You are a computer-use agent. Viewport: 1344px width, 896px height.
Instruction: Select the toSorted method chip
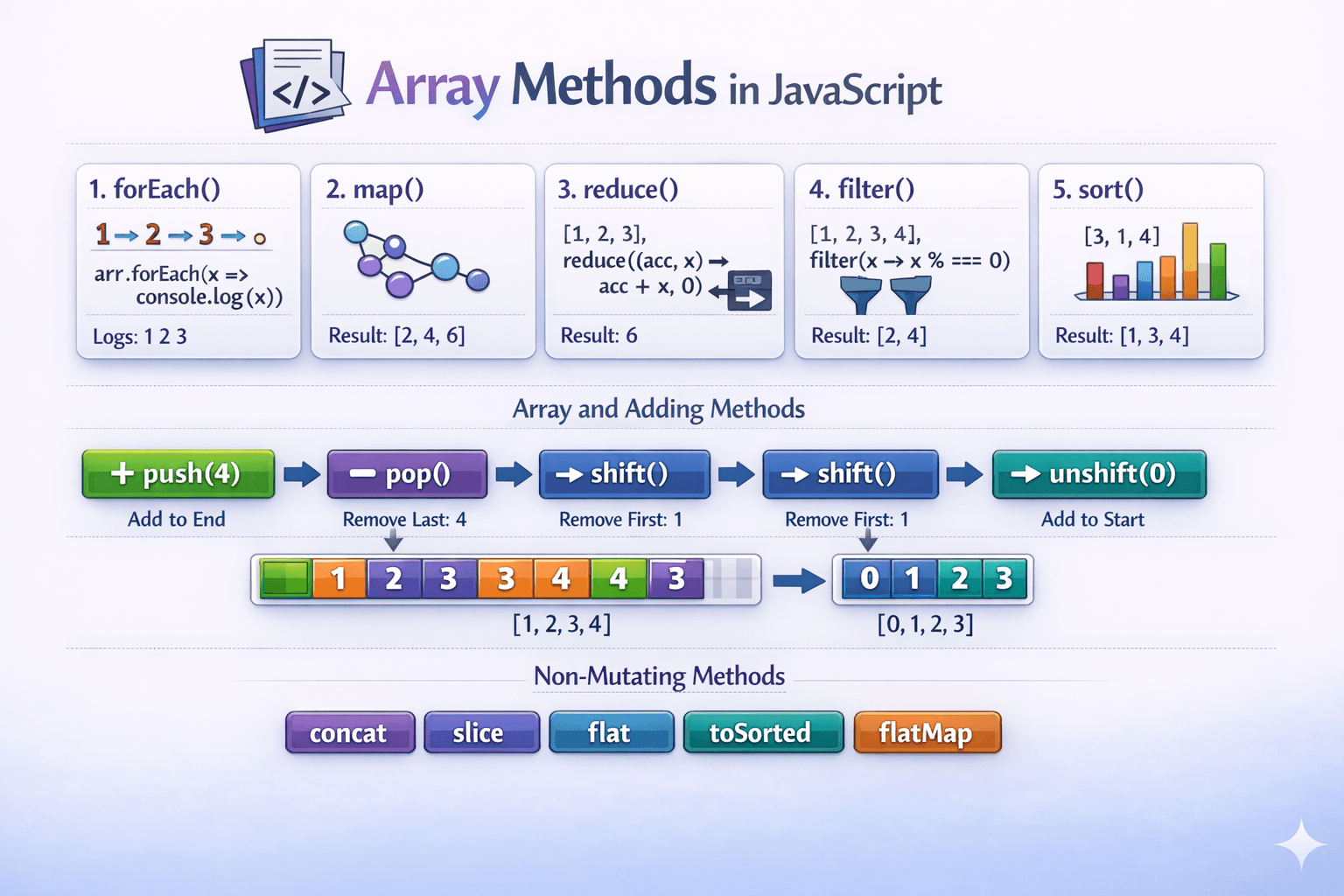pos(763,733)
